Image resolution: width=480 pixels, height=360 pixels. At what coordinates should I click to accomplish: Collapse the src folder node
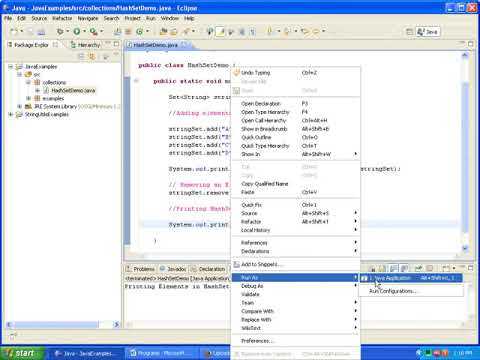point(20,74)
